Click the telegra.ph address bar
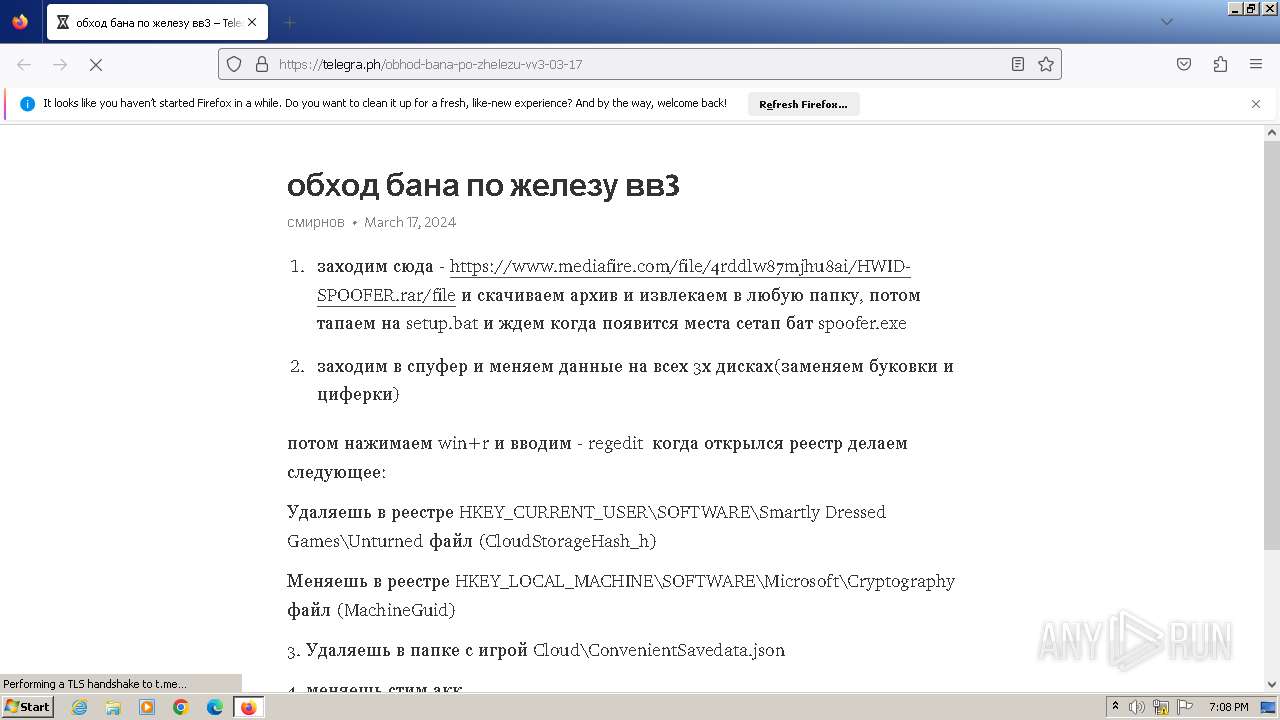 tap(640, 64)
